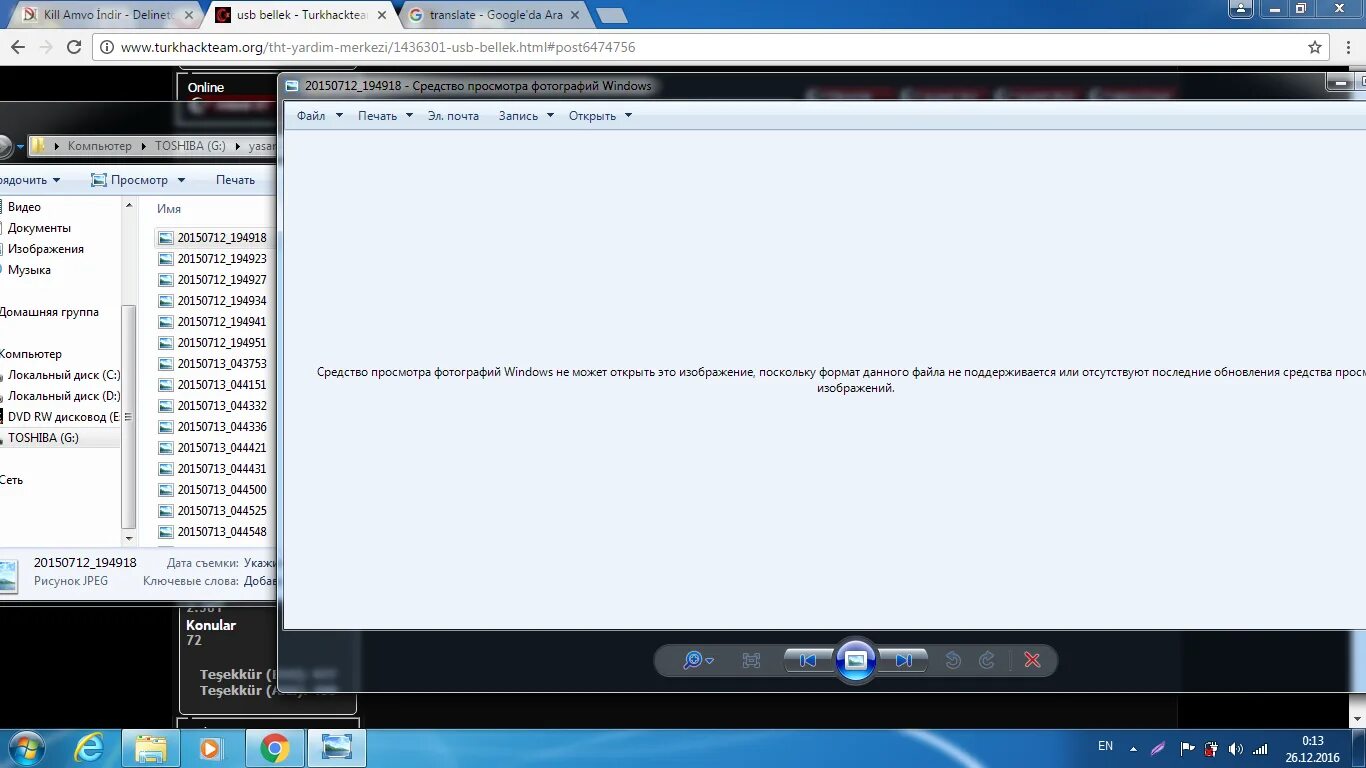Expand Просмотр dropdown arrow in Explorer
Viewport: 1366px width, 768px height.
(181, 180)
